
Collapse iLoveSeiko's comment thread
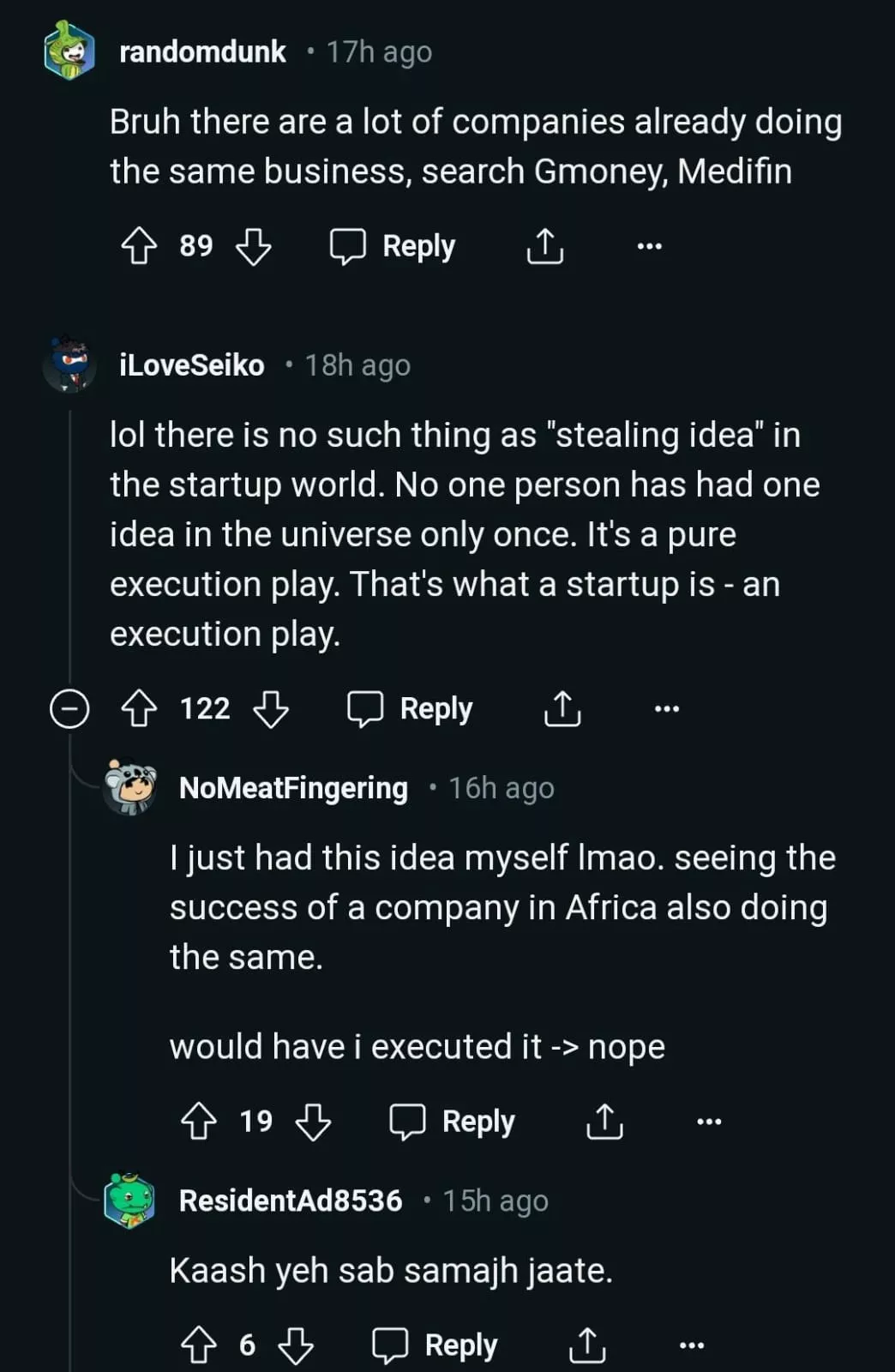(69, 709)
